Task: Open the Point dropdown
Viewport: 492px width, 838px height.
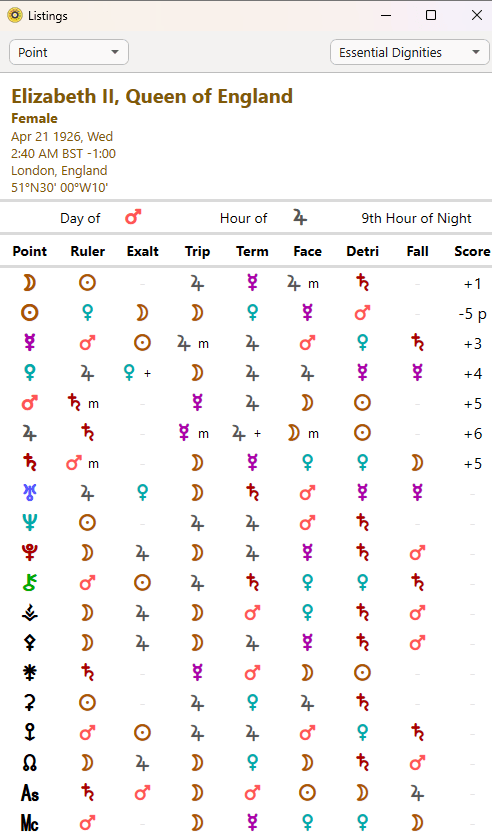Action: pos(69,52)
